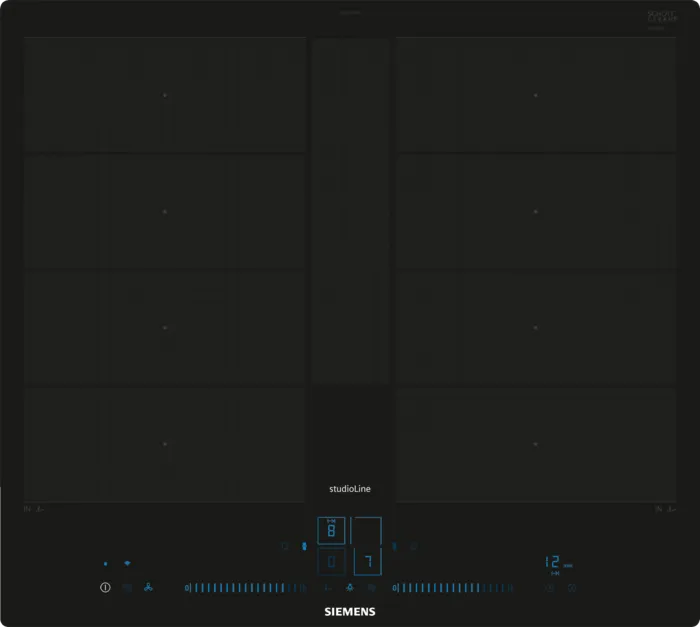Select the lower-right zone display showing 7
The image size is (700, 627).
tap(367, 562)
